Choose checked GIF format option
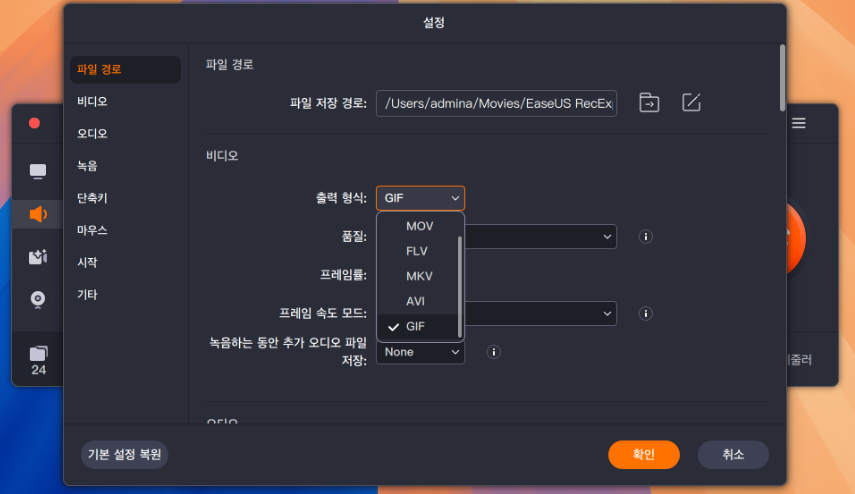Viewport: 855px width, 494px height. (419, 327)
